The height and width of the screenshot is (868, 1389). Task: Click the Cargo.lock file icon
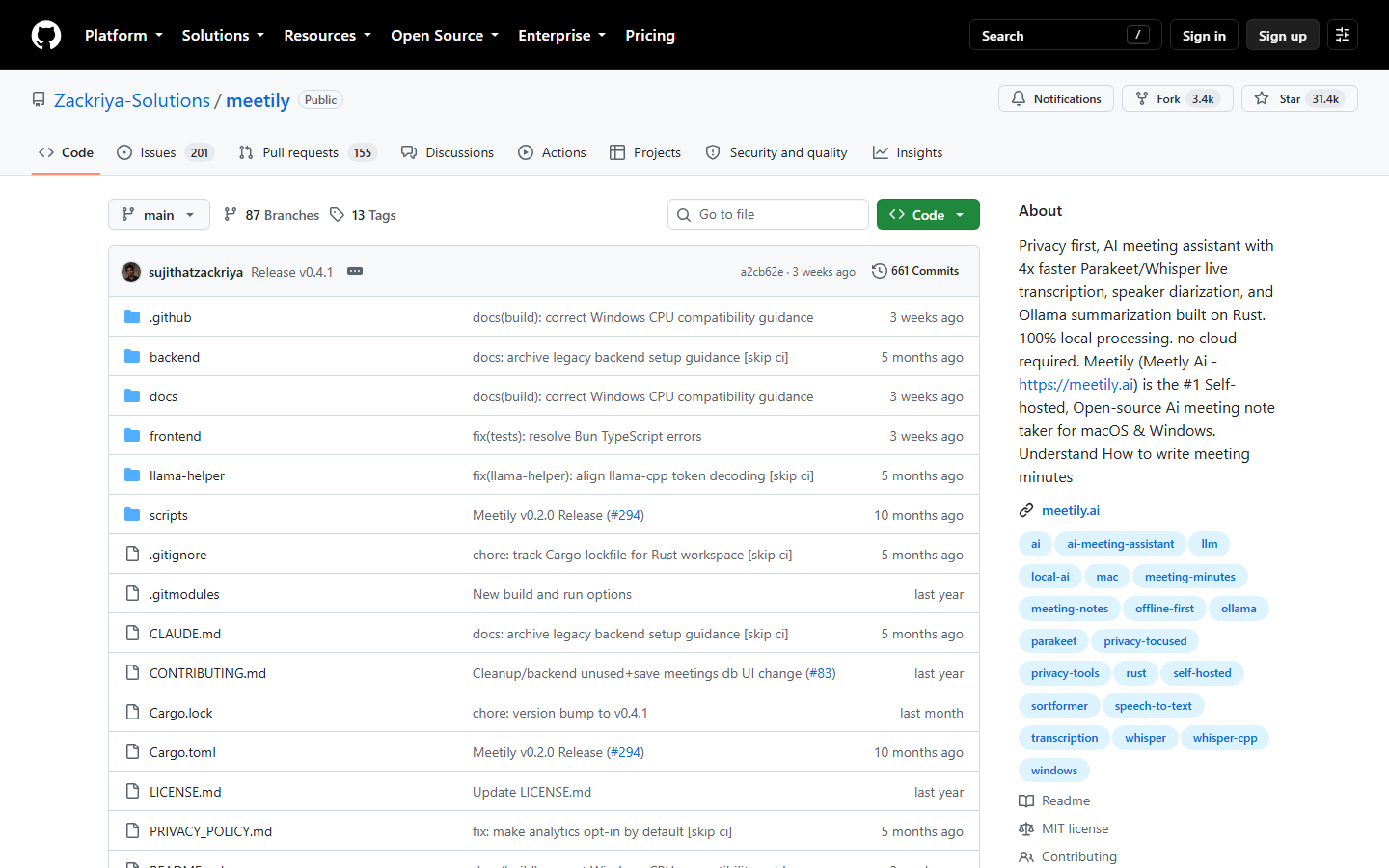[132, 713]
